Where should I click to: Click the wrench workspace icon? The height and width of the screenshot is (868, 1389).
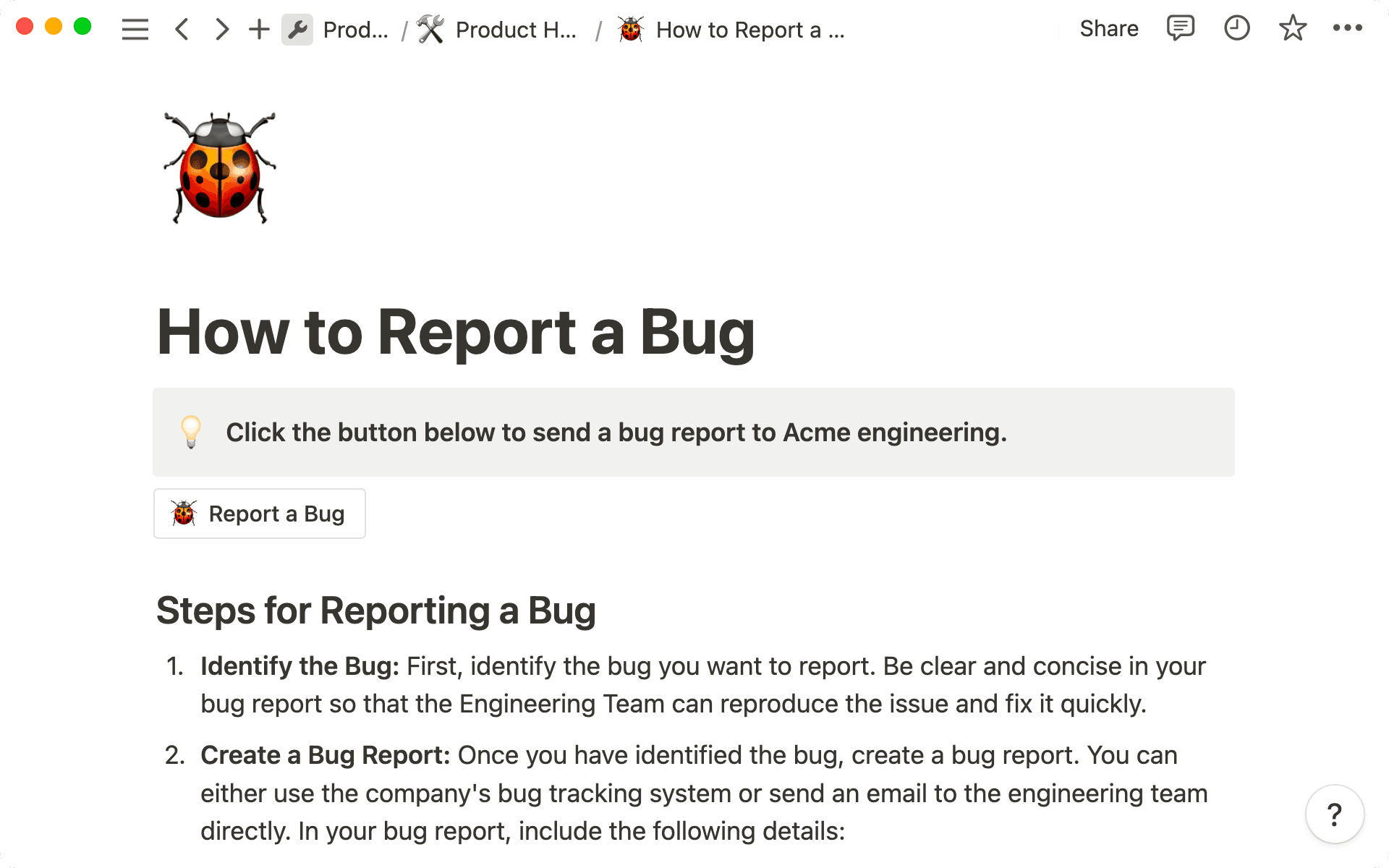coord(297,30)
